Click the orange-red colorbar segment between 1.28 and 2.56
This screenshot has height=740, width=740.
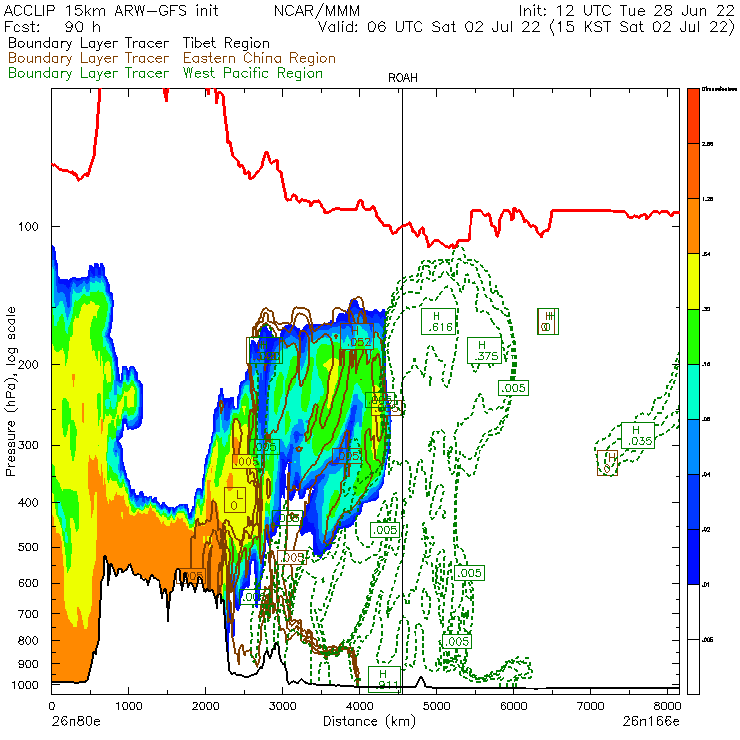pyautogui.click(x=693, y=171)
